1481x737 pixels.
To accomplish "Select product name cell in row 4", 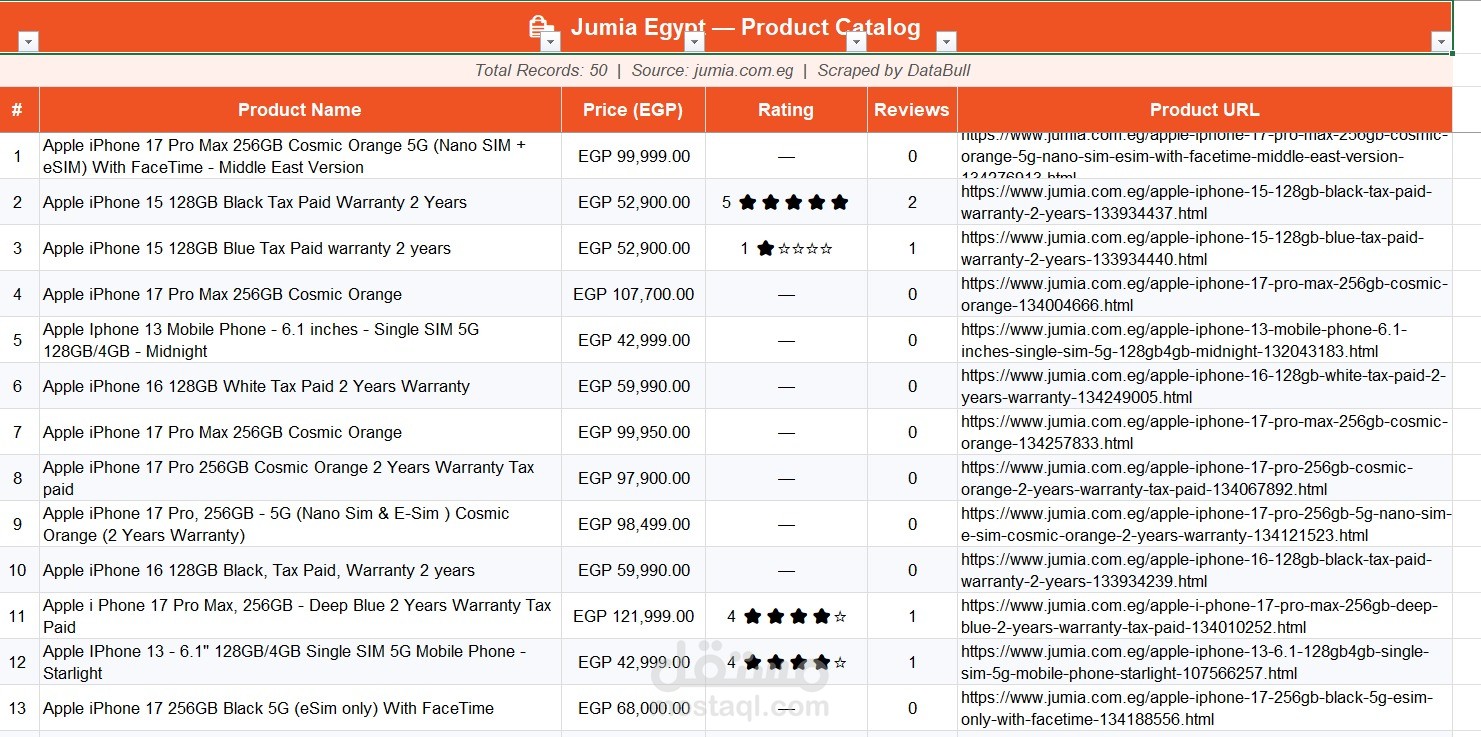I will click(x=300, y=294).
